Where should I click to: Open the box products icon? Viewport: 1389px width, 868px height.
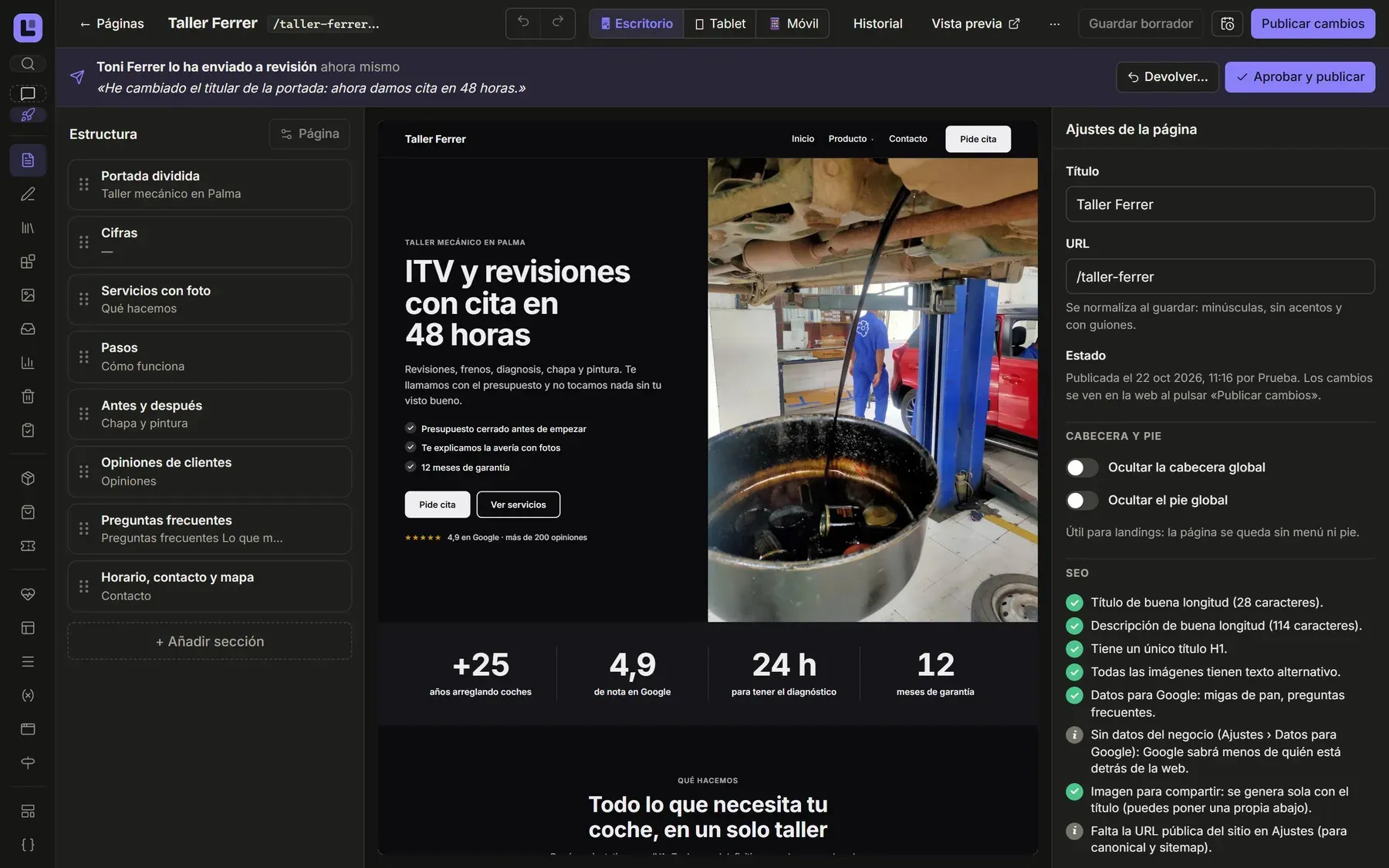28,478
